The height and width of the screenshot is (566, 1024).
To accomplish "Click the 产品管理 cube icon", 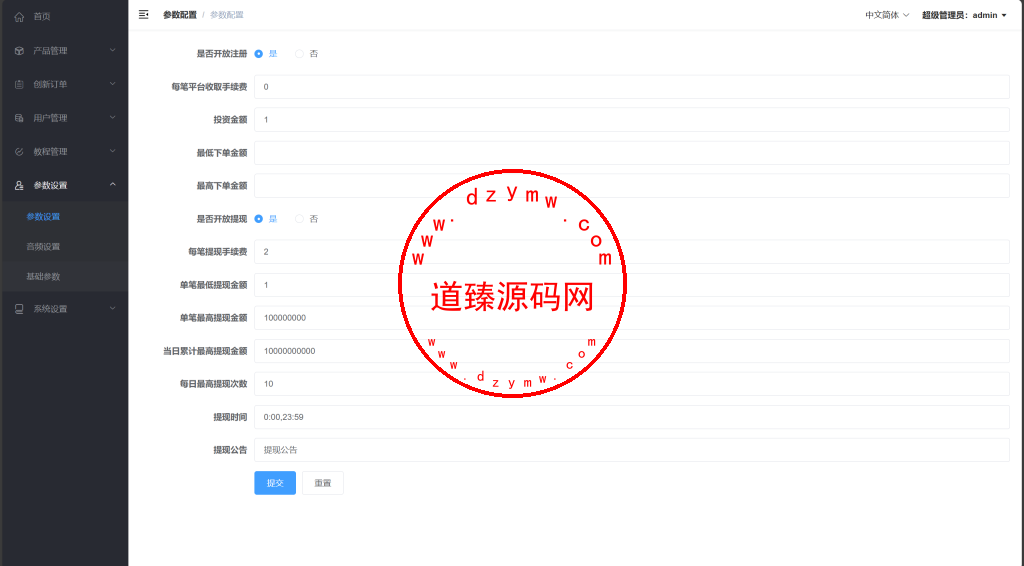I will pyautogui.click(x=19, y=51).
